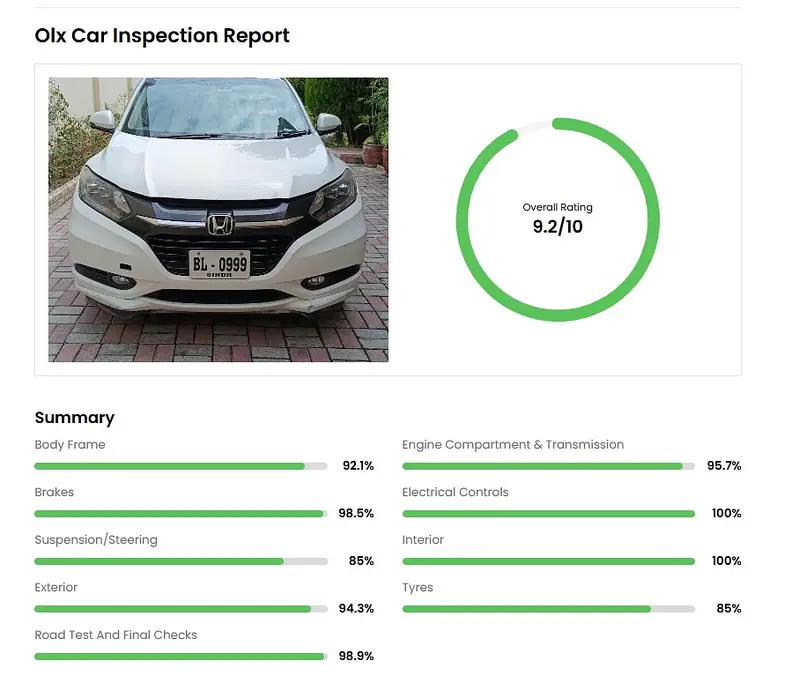The width and height of the screenshot is (799, 698).
Task: Open the Road Test And Final Checks label
Action: click(x=116, y=635)
